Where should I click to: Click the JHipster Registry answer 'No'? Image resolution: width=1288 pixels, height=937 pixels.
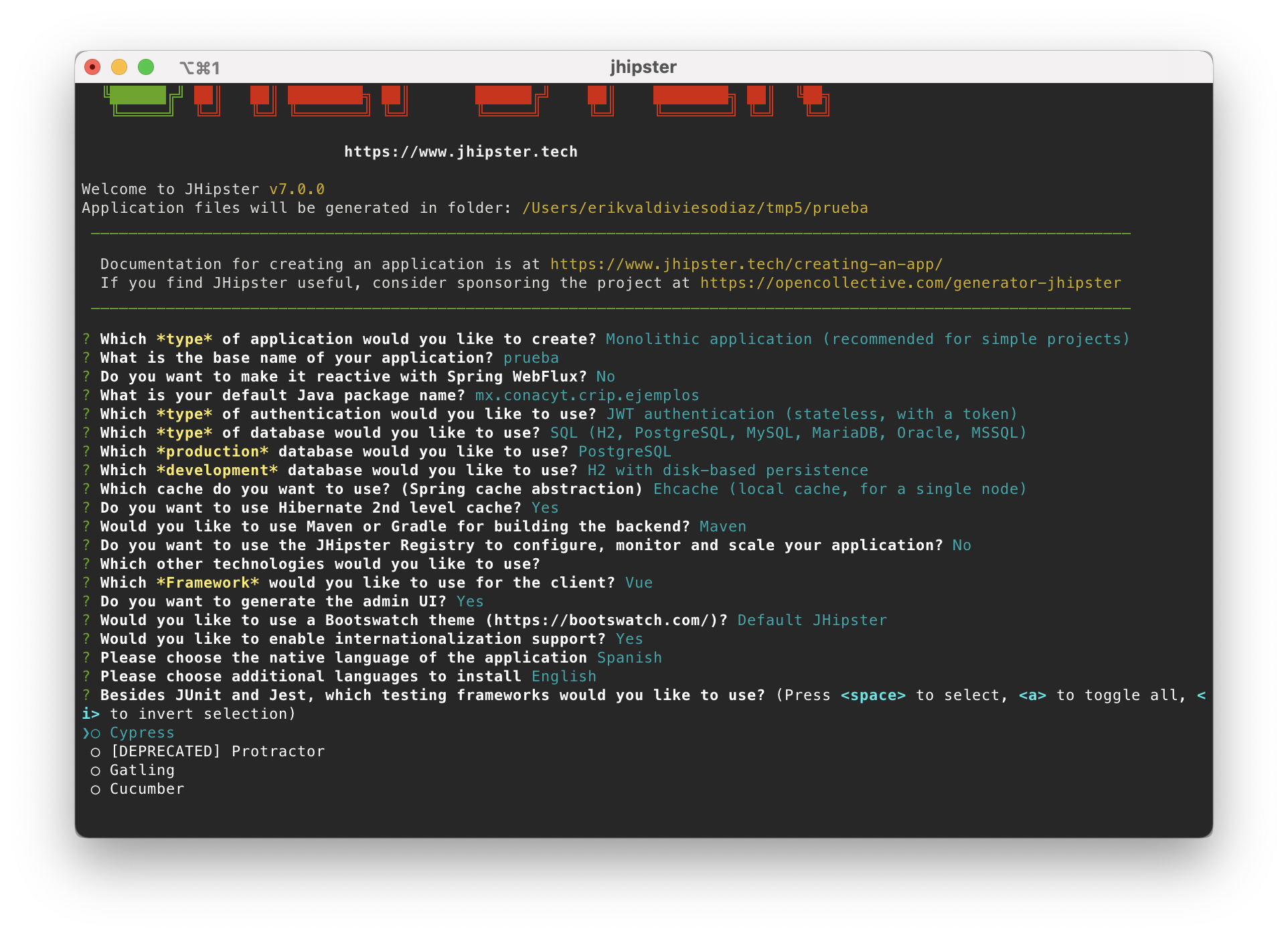tap(961, 545)
